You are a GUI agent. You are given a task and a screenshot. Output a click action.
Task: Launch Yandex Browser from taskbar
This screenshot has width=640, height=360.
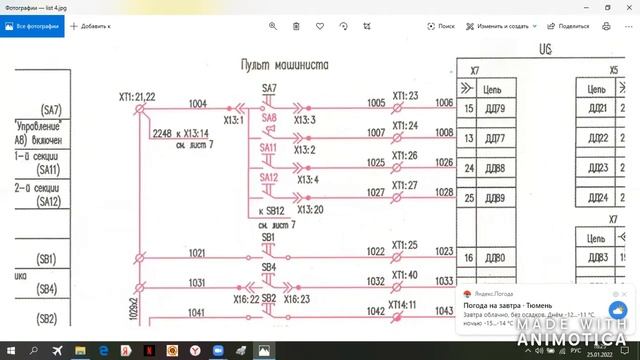195,351
